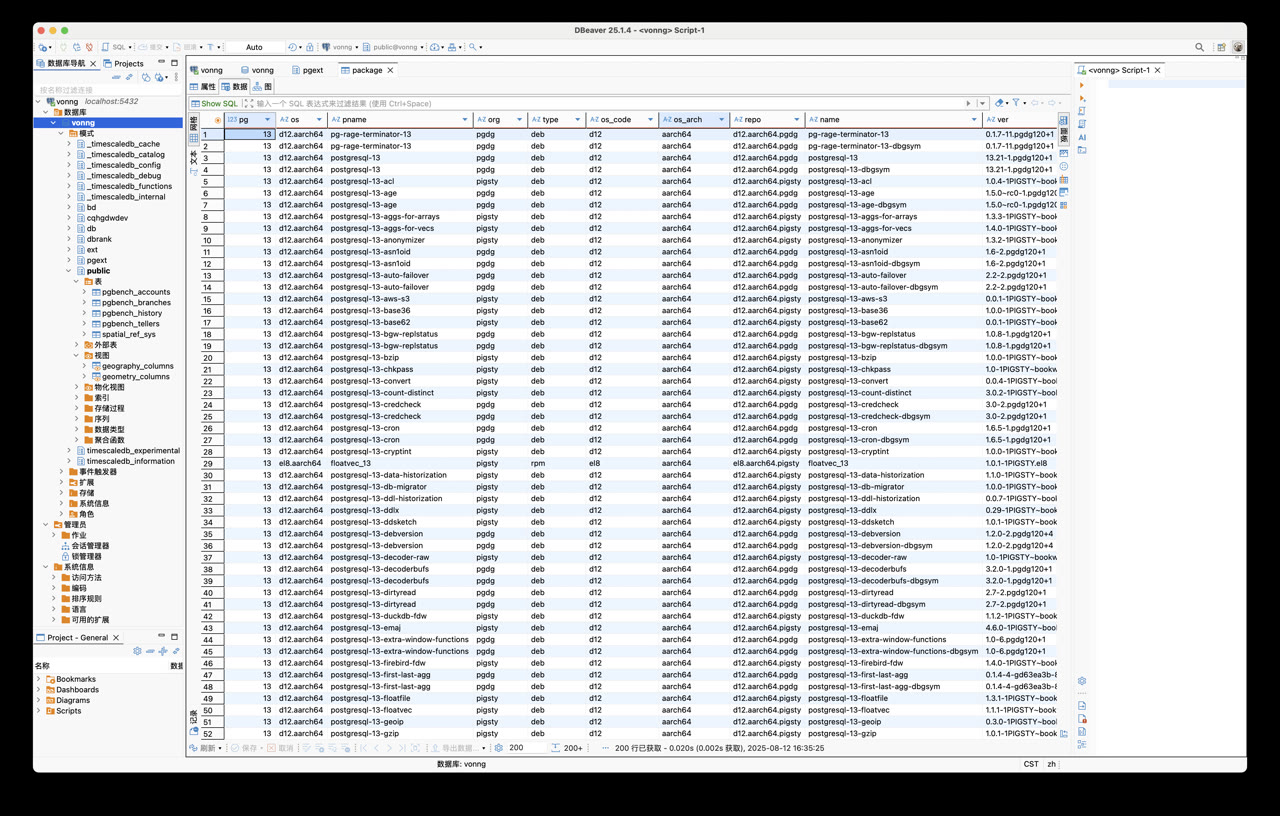Click the postgresql-13-cron-dbgsym name cell
1280x816 pixels.
893,440
